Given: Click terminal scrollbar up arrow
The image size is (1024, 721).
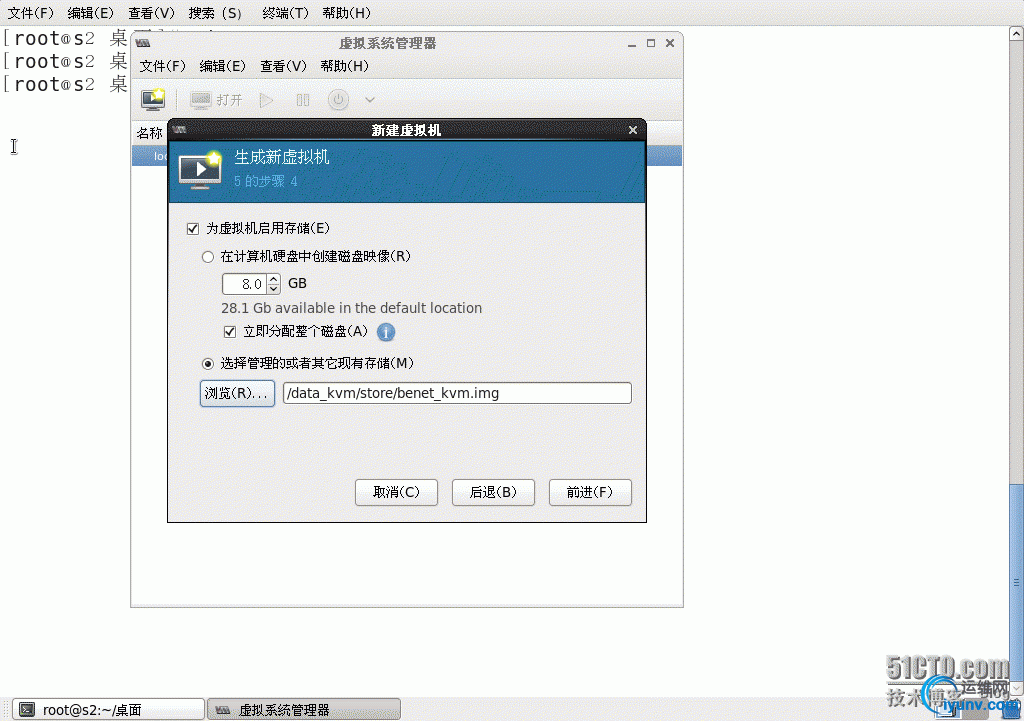Looking at the screenshot, I should click(x=1016, y=33).
